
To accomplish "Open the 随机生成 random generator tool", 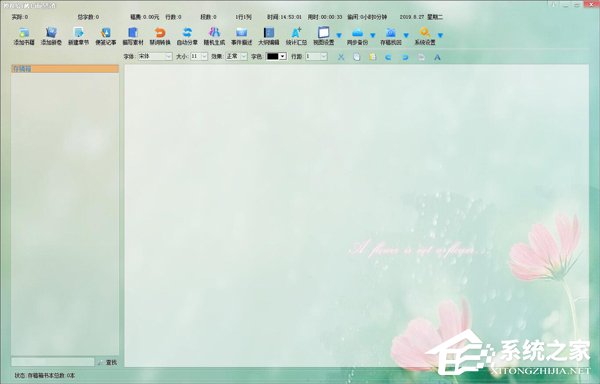I will point(214,37).
